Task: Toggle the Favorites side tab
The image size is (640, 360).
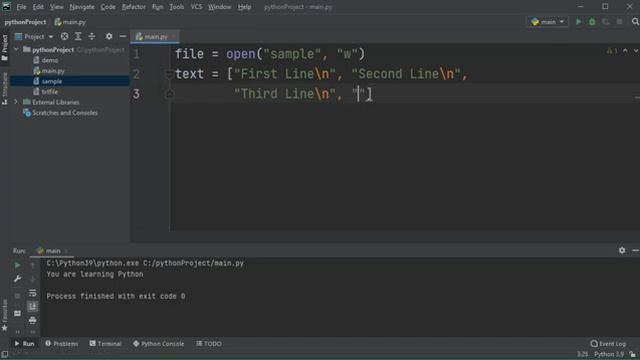Action: tap(4, 315)
